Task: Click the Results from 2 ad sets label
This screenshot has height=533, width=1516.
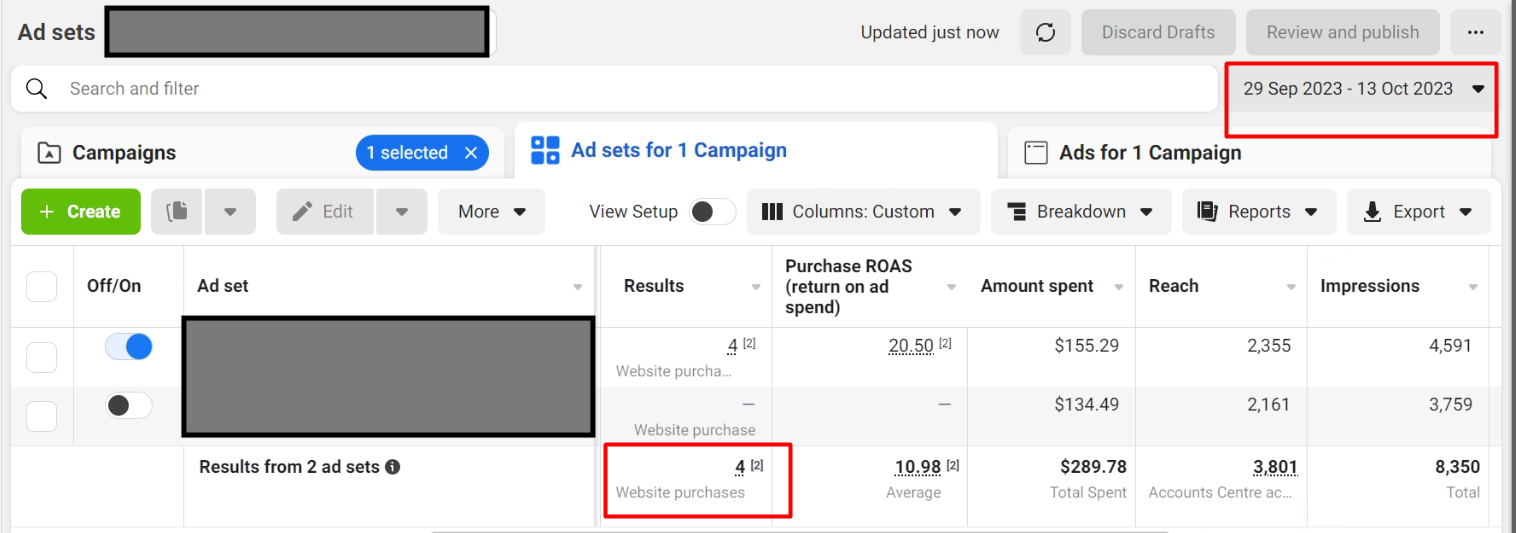Action: tap(289, 467)
